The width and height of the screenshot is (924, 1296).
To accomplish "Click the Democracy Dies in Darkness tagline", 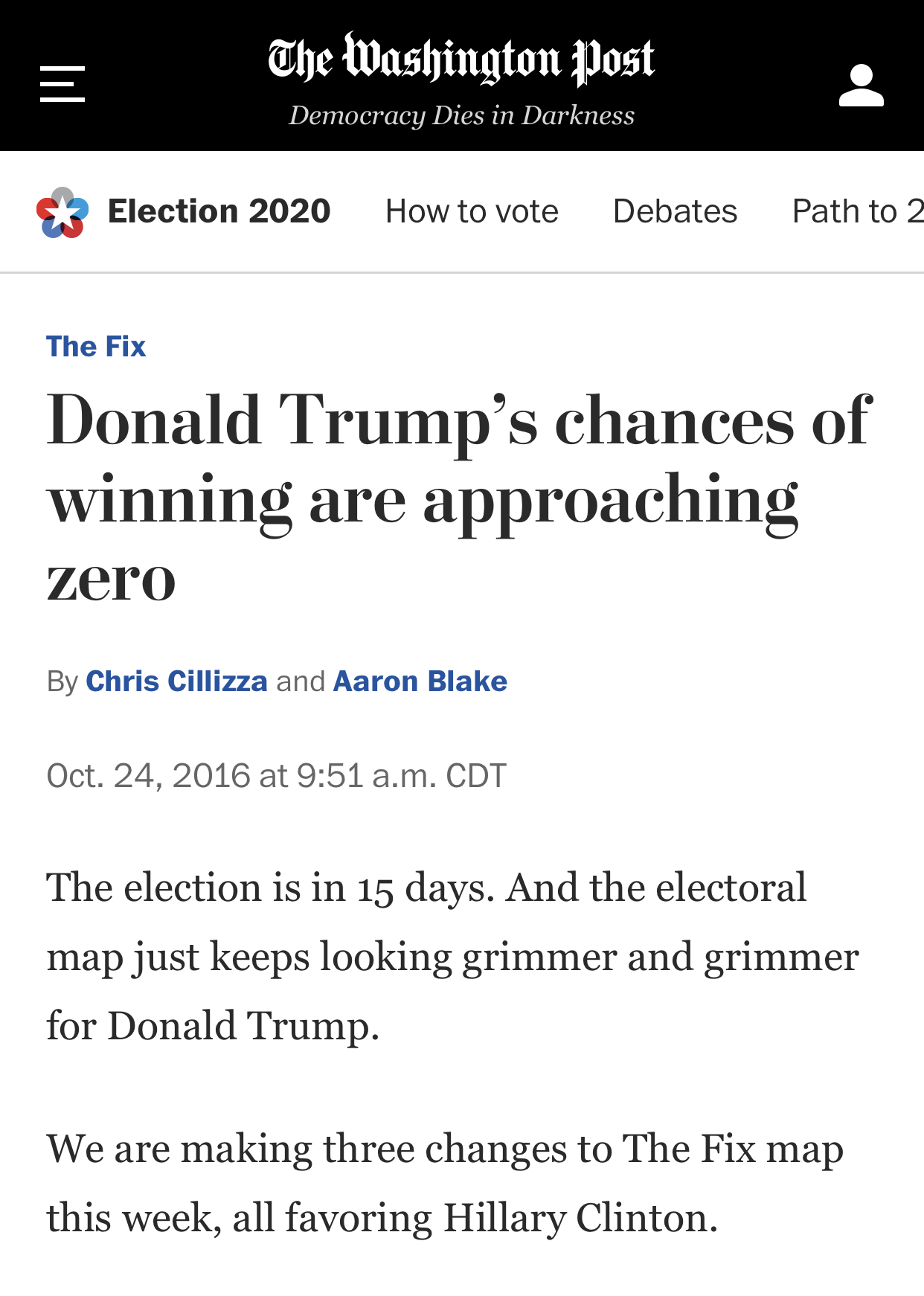I will [x=461, y=115].
